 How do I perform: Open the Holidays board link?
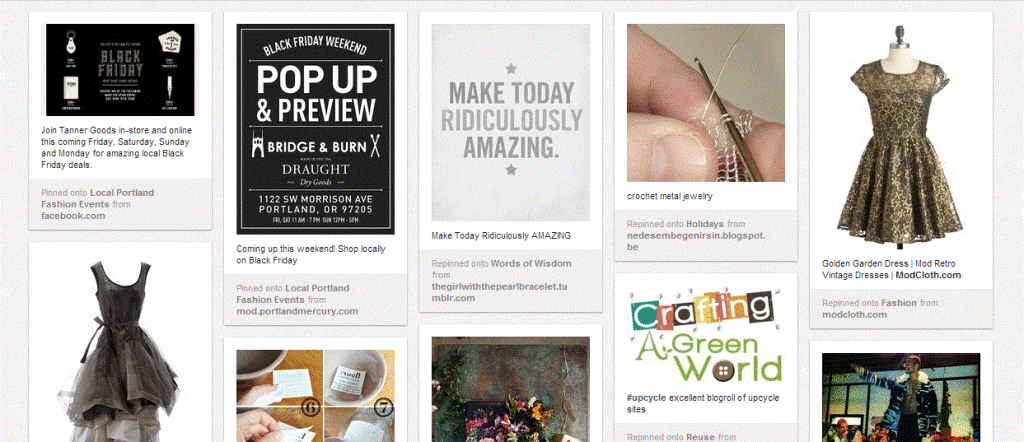[x=705, y=225]
